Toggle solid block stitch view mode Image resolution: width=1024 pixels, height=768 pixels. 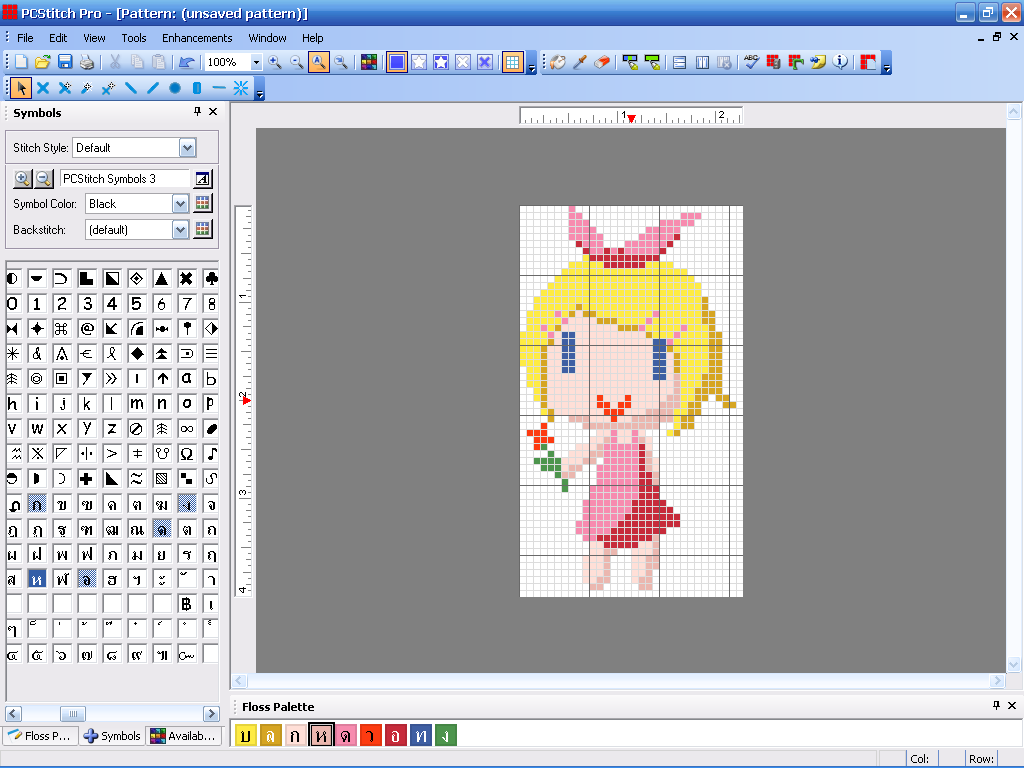(397, 62)
